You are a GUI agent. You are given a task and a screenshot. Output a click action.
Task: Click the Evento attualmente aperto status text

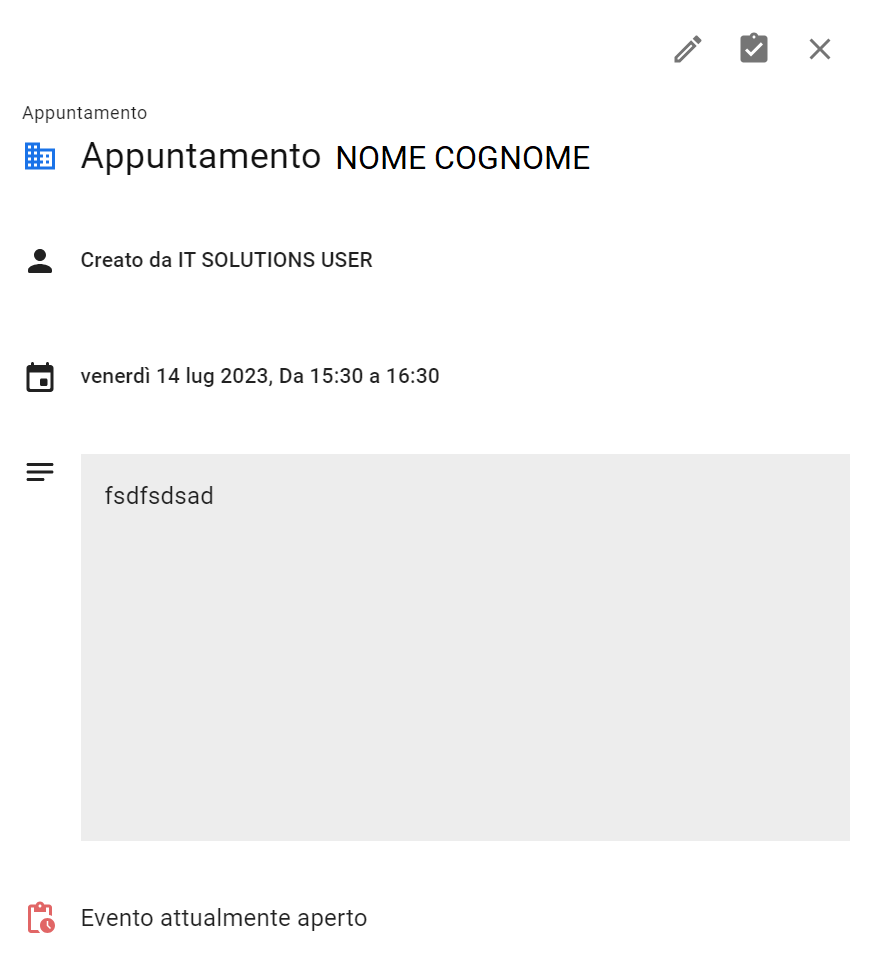(x=224, y=917)
